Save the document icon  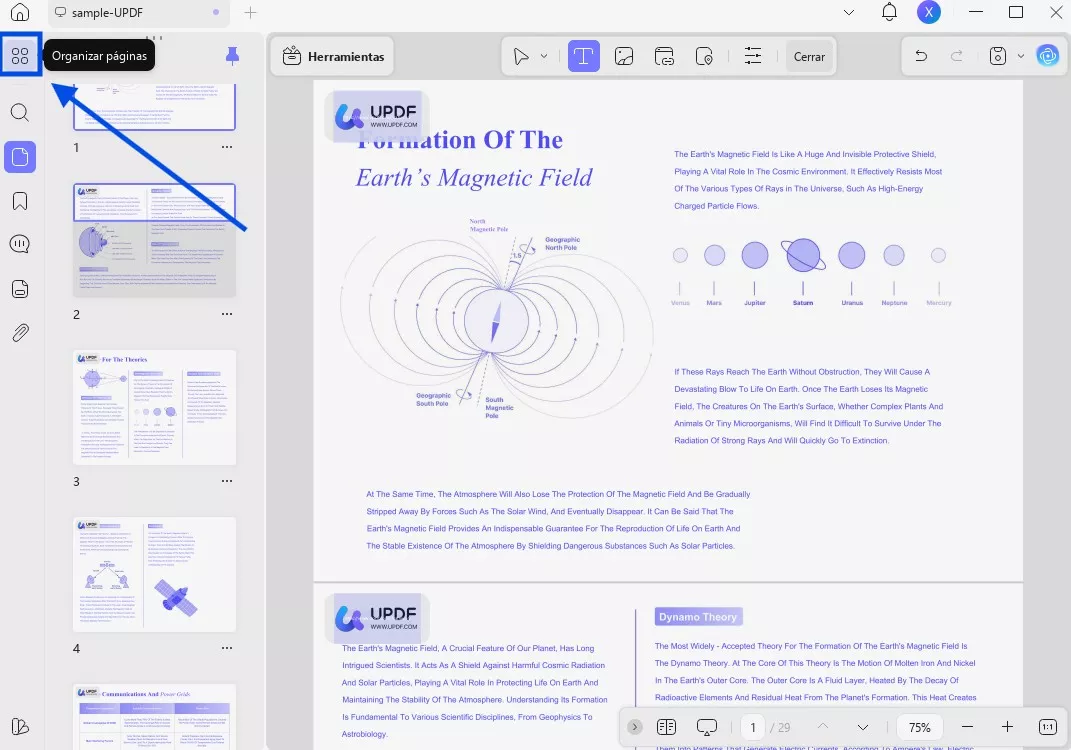(998, 56)
